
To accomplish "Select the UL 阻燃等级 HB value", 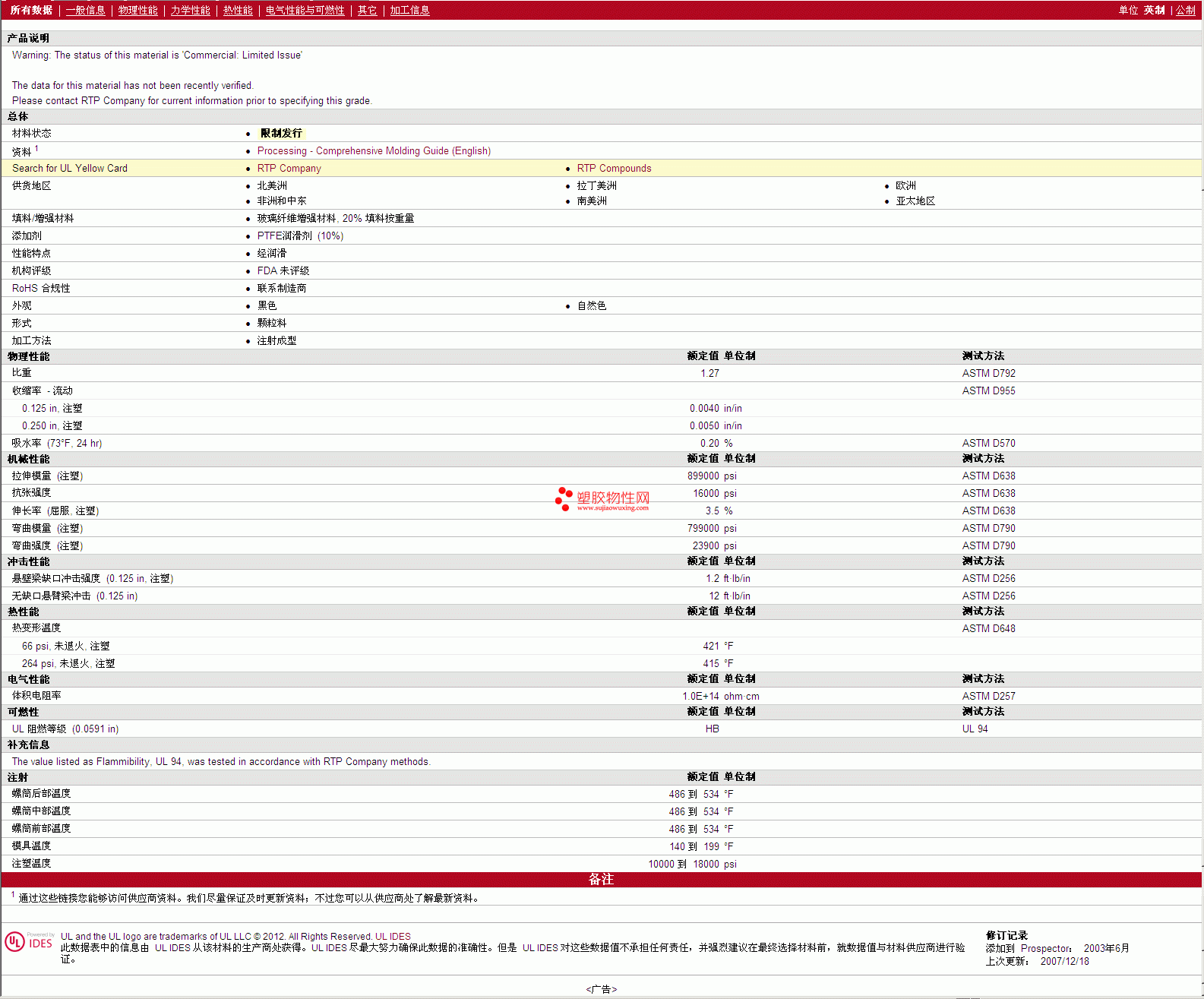I will pyautogui.click(x=712, y=729).
